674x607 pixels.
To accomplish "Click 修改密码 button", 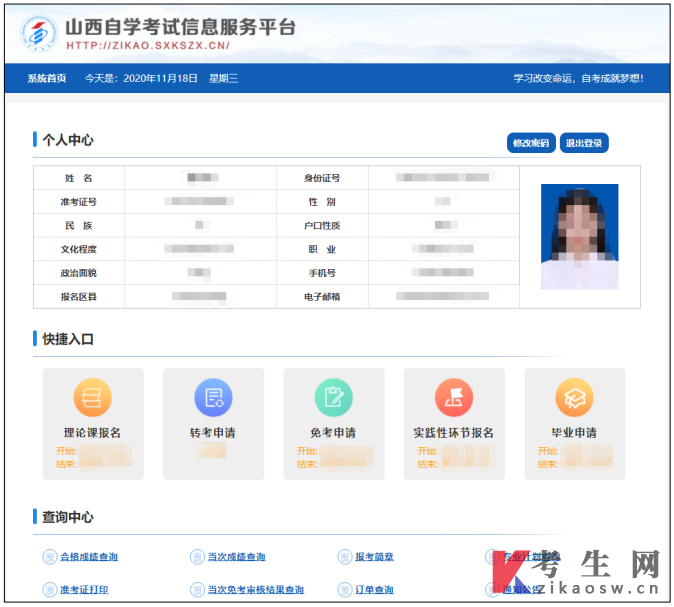I will click(x=531, y=143).
